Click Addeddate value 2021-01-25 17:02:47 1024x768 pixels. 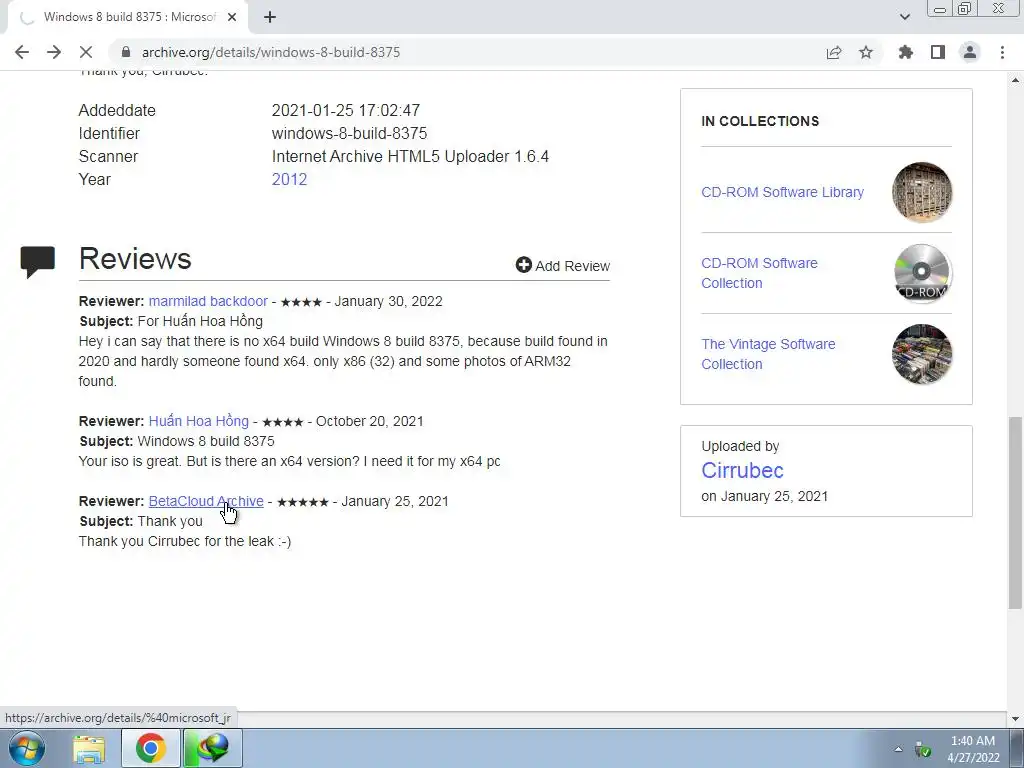point(346,110)
